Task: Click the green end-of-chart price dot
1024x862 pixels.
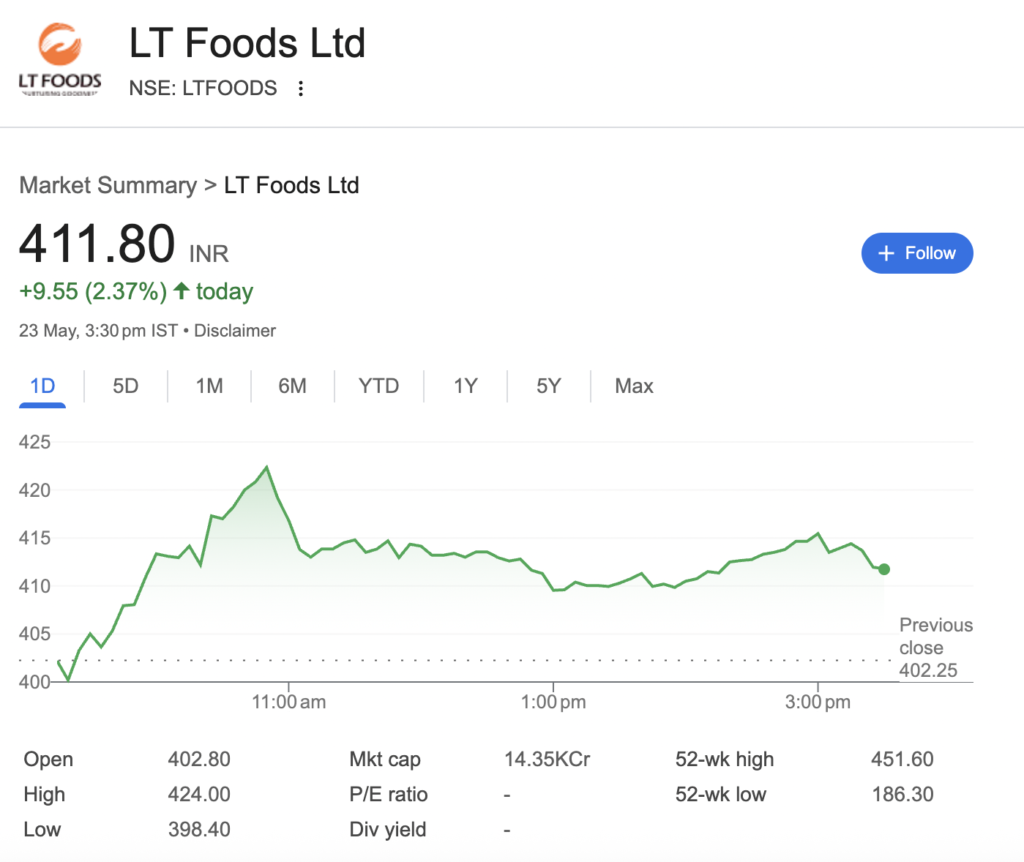Action: (x=884, y=569)
